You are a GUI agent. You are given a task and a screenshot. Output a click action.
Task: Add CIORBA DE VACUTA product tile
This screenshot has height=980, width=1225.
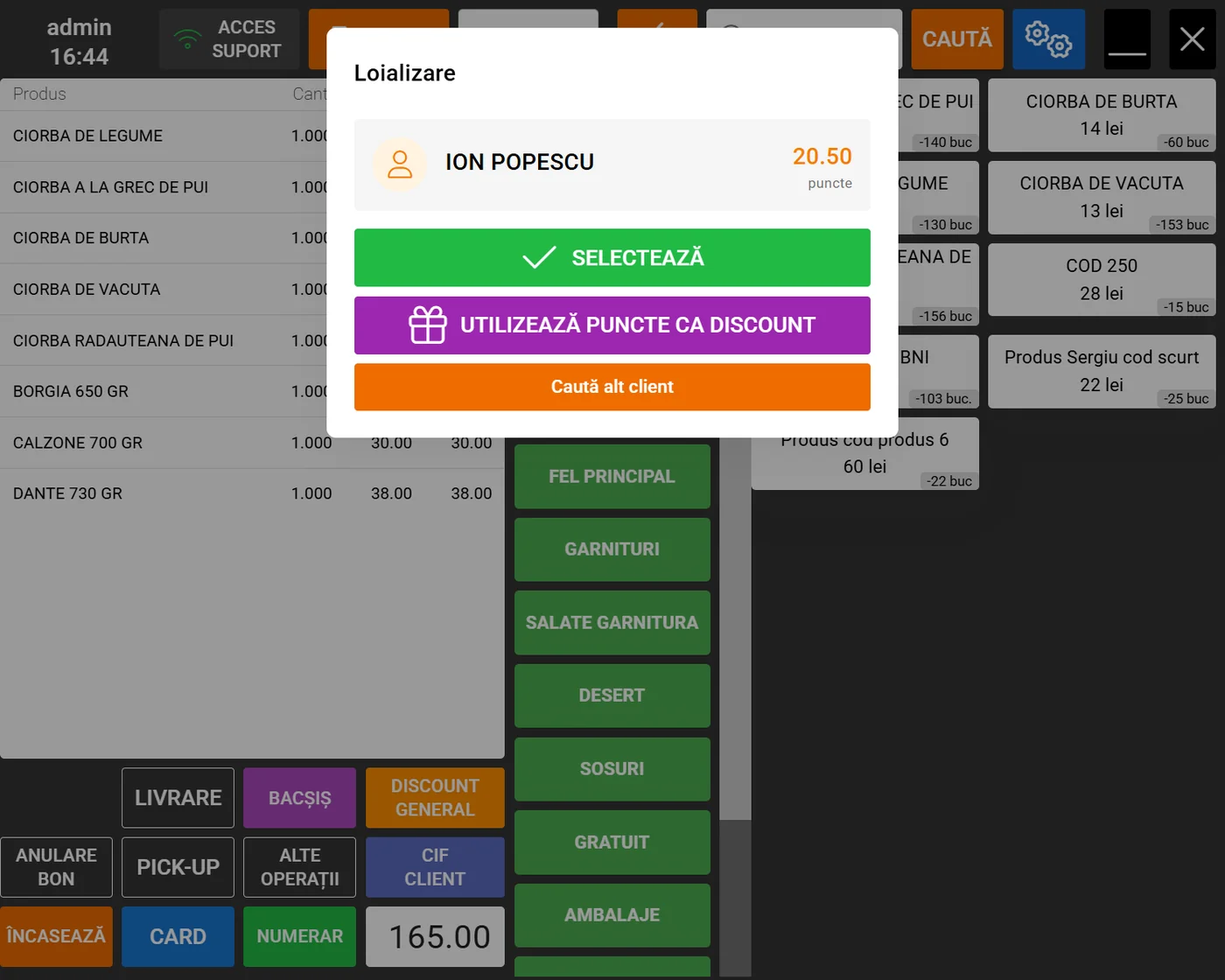(1101, 198)
